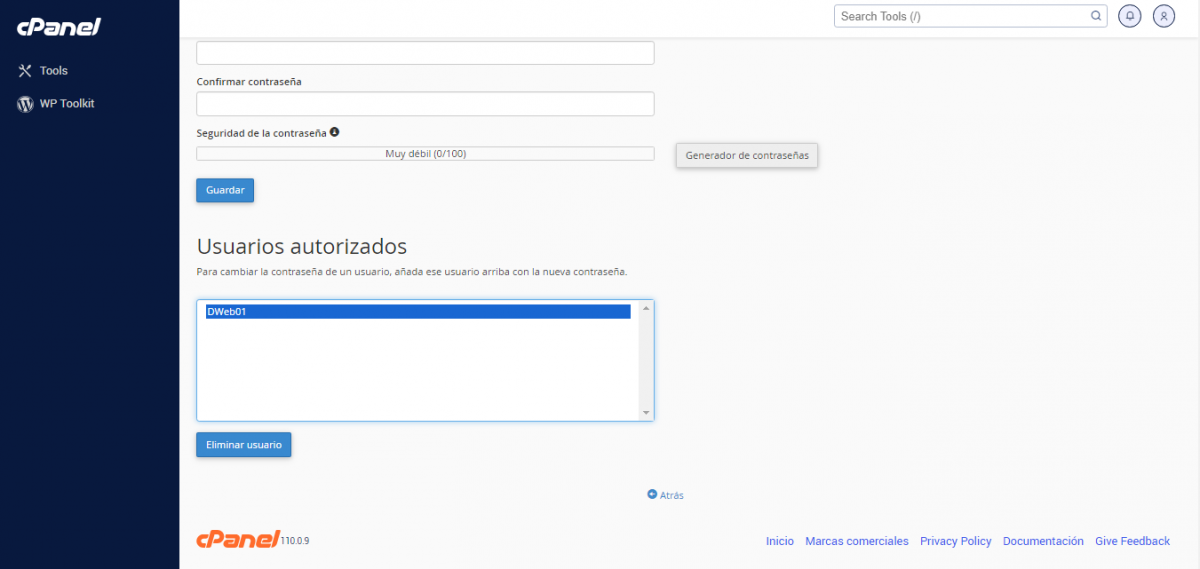Open WP Toolkit from the sidebar

point(67,103)
